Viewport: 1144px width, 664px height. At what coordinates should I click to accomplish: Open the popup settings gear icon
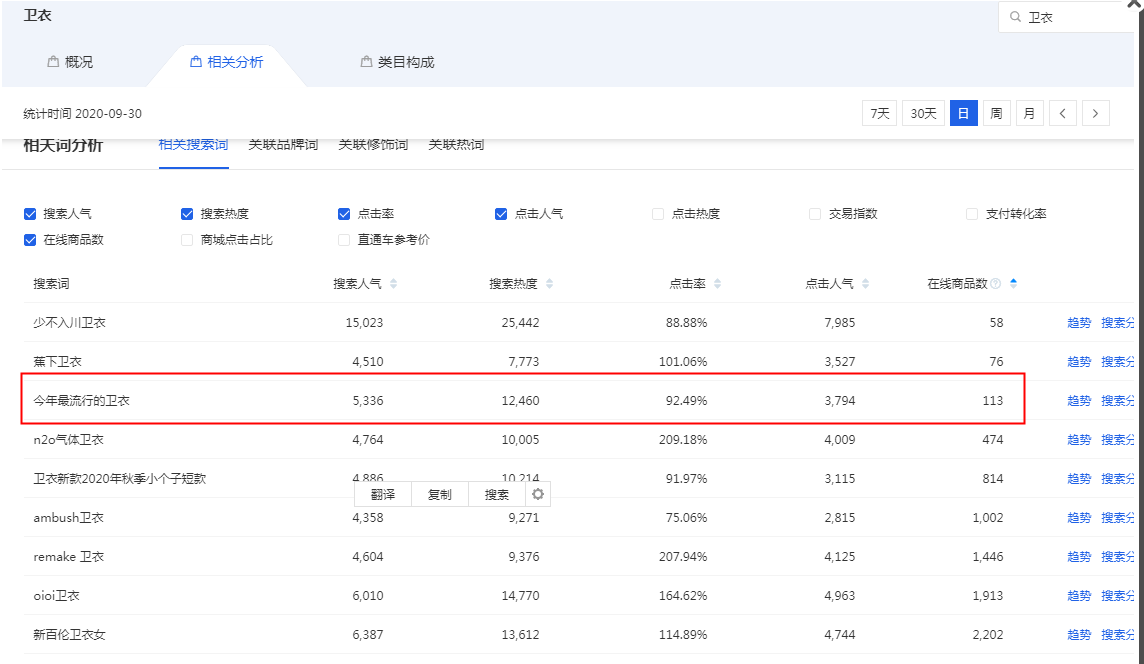[538, 495]
